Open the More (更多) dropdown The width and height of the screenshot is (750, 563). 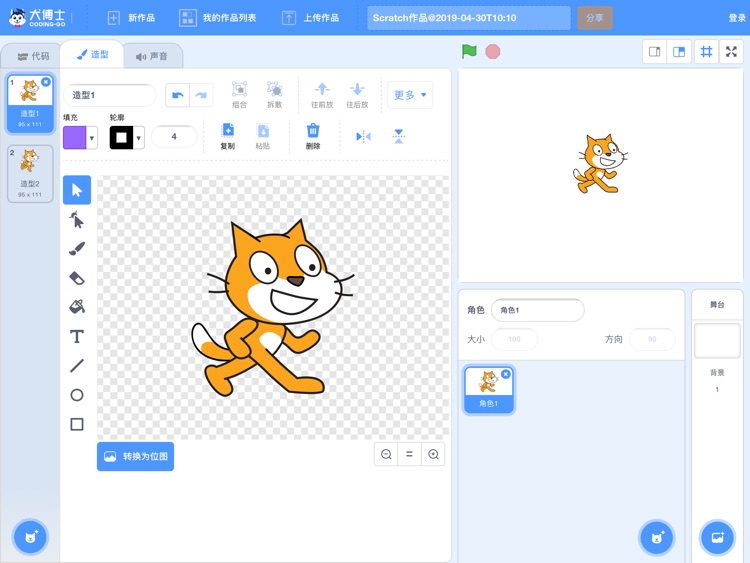pyautogui.click(x=410, y=95)
